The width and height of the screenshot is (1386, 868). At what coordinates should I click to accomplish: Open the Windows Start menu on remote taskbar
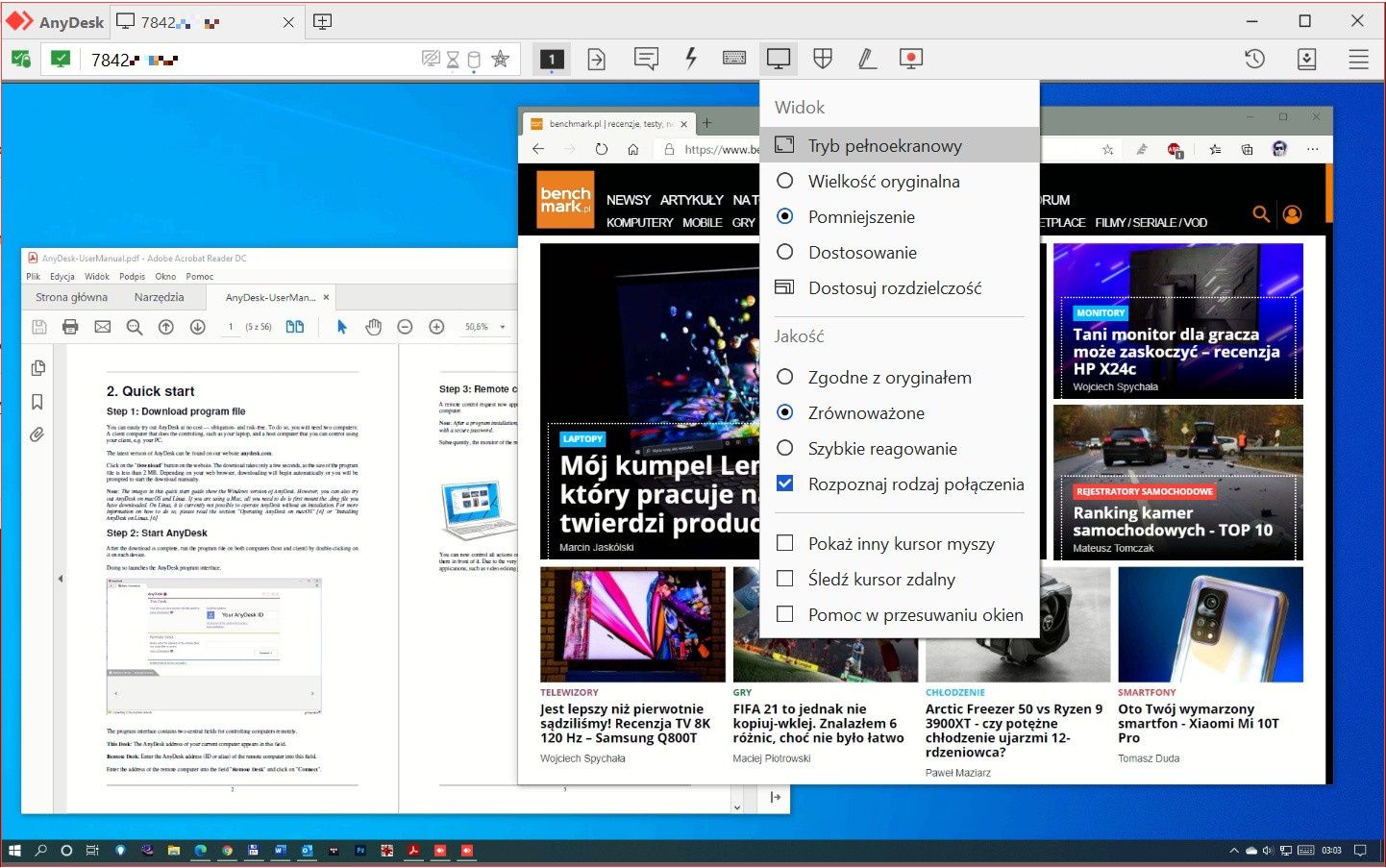(x=14, y=851)
